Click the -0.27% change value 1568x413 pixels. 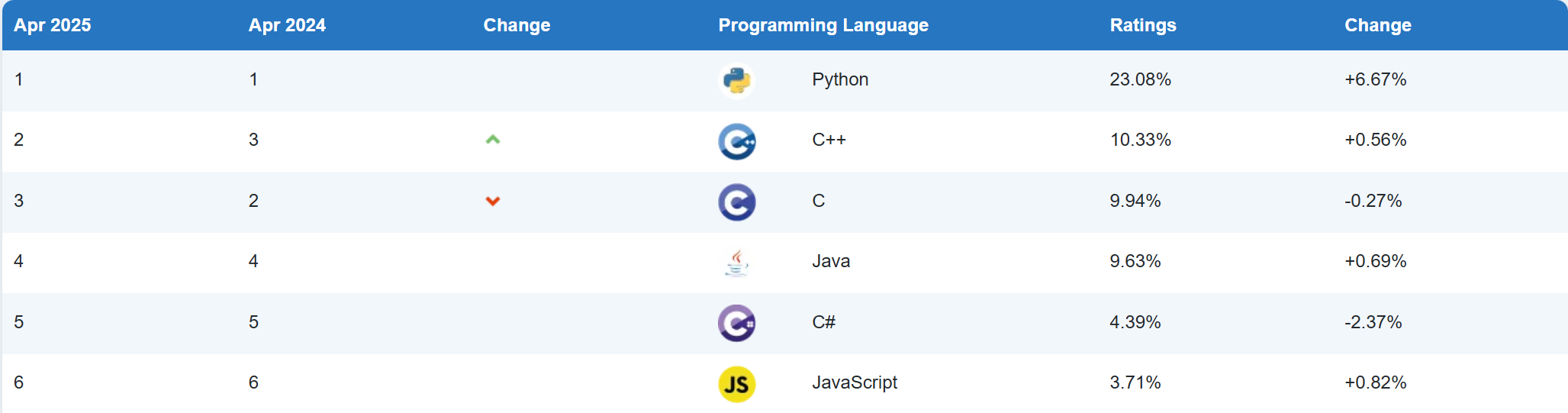coord(1373,201)
